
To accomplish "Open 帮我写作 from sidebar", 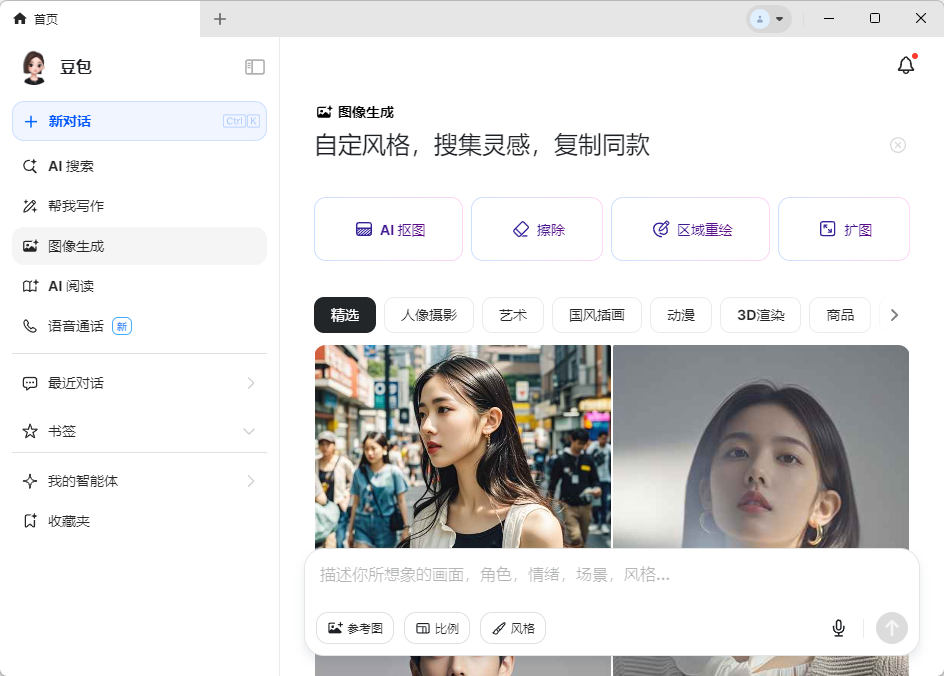I will (139, 206).
